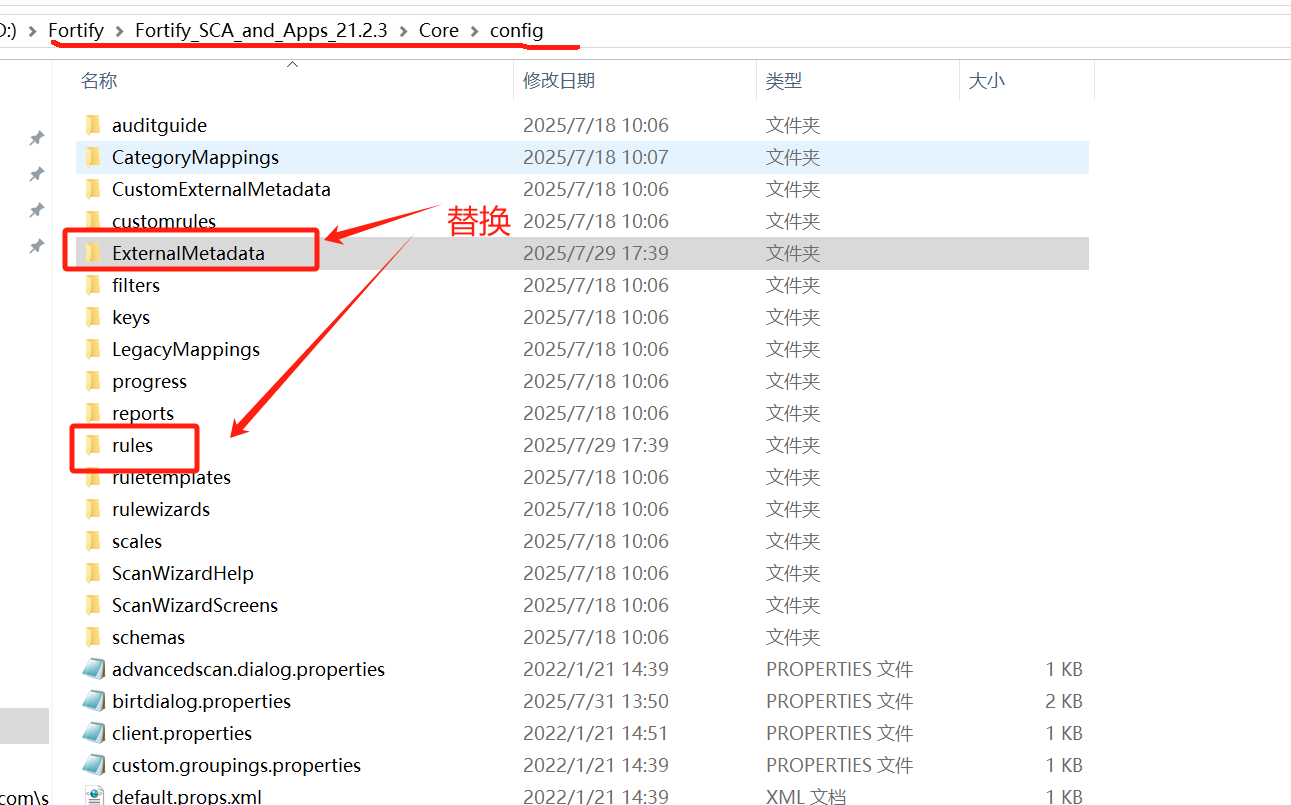Click the reports folder icon
Viewport: 1291px width, 805px height.
(x=93, y=413)
